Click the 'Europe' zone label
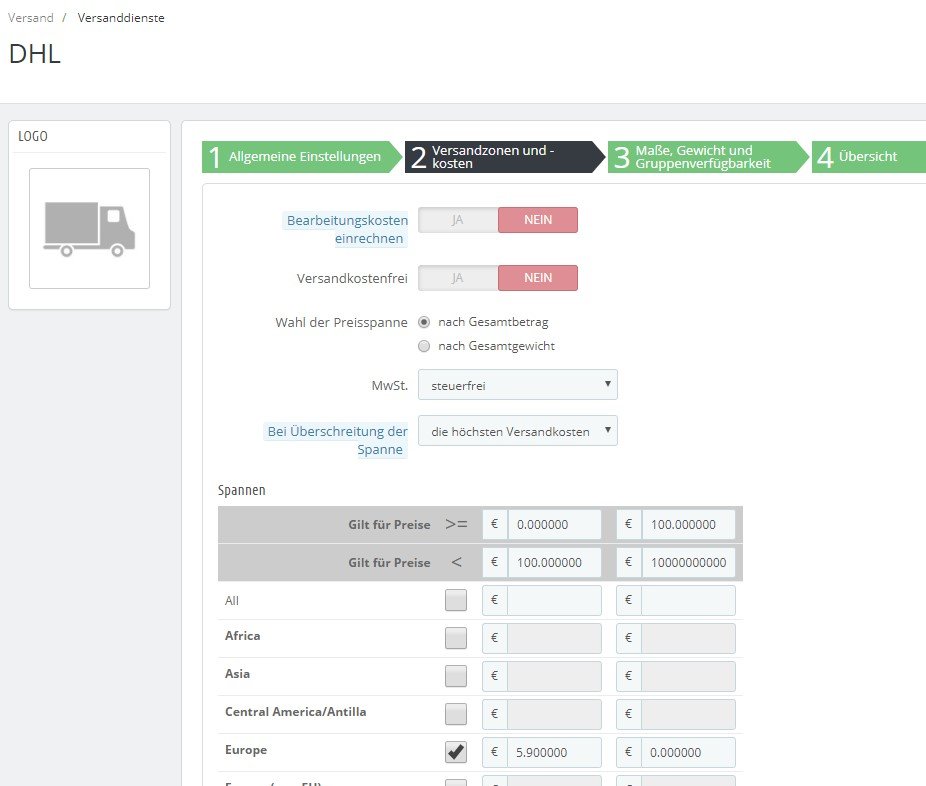This screenshot has height=786, width=926. point(246,750)
